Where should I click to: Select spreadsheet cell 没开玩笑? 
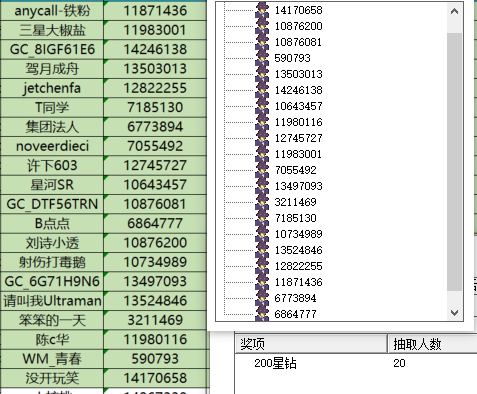pyautogui.click(x=52, y=378)
